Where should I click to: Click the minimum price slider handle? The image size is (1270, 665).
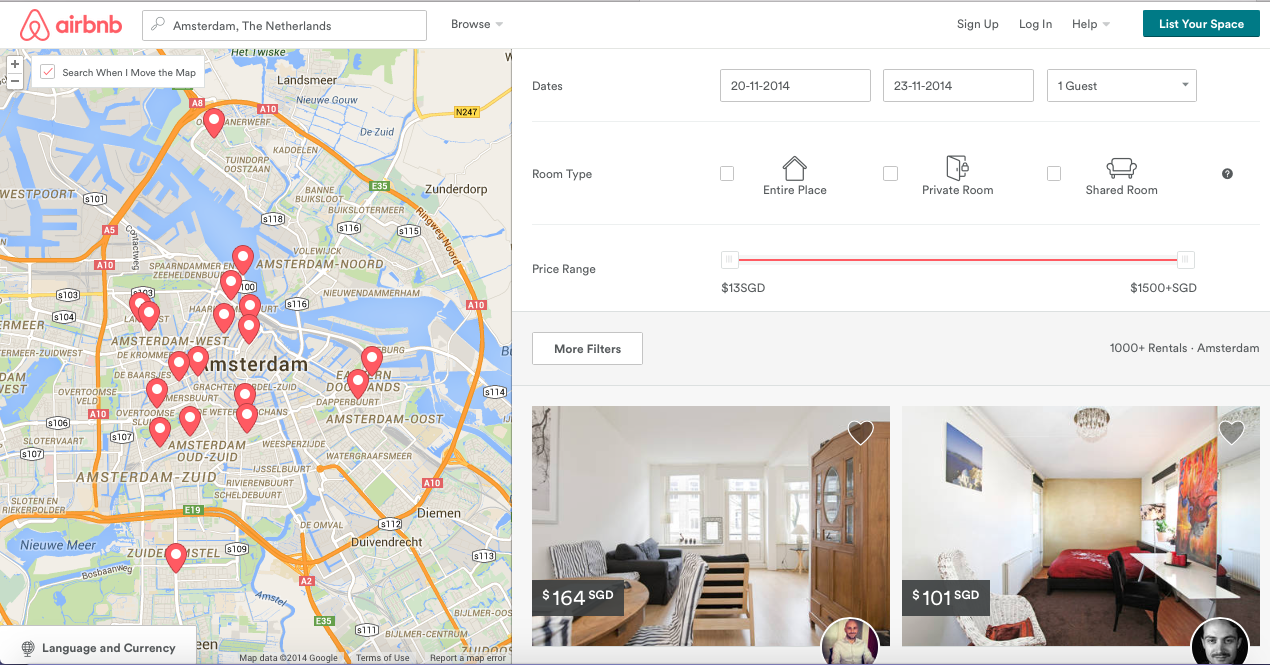pyautogui.click(x=730, y=260)
